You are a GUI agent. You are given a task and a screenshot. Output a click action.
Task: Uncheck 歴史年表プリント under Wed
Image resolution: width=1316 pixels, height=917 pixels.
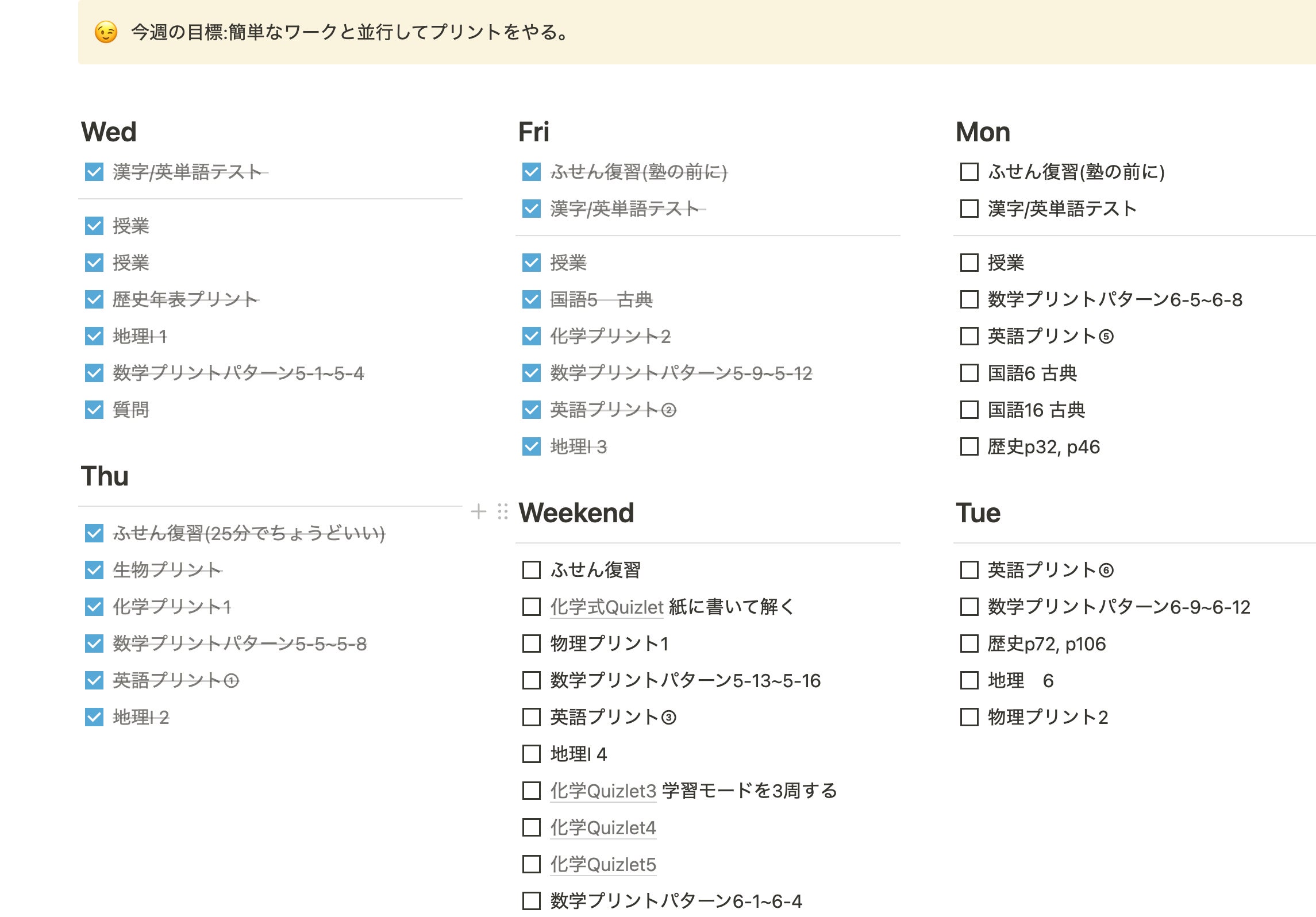pyautogui.click(x=94, y=299)
